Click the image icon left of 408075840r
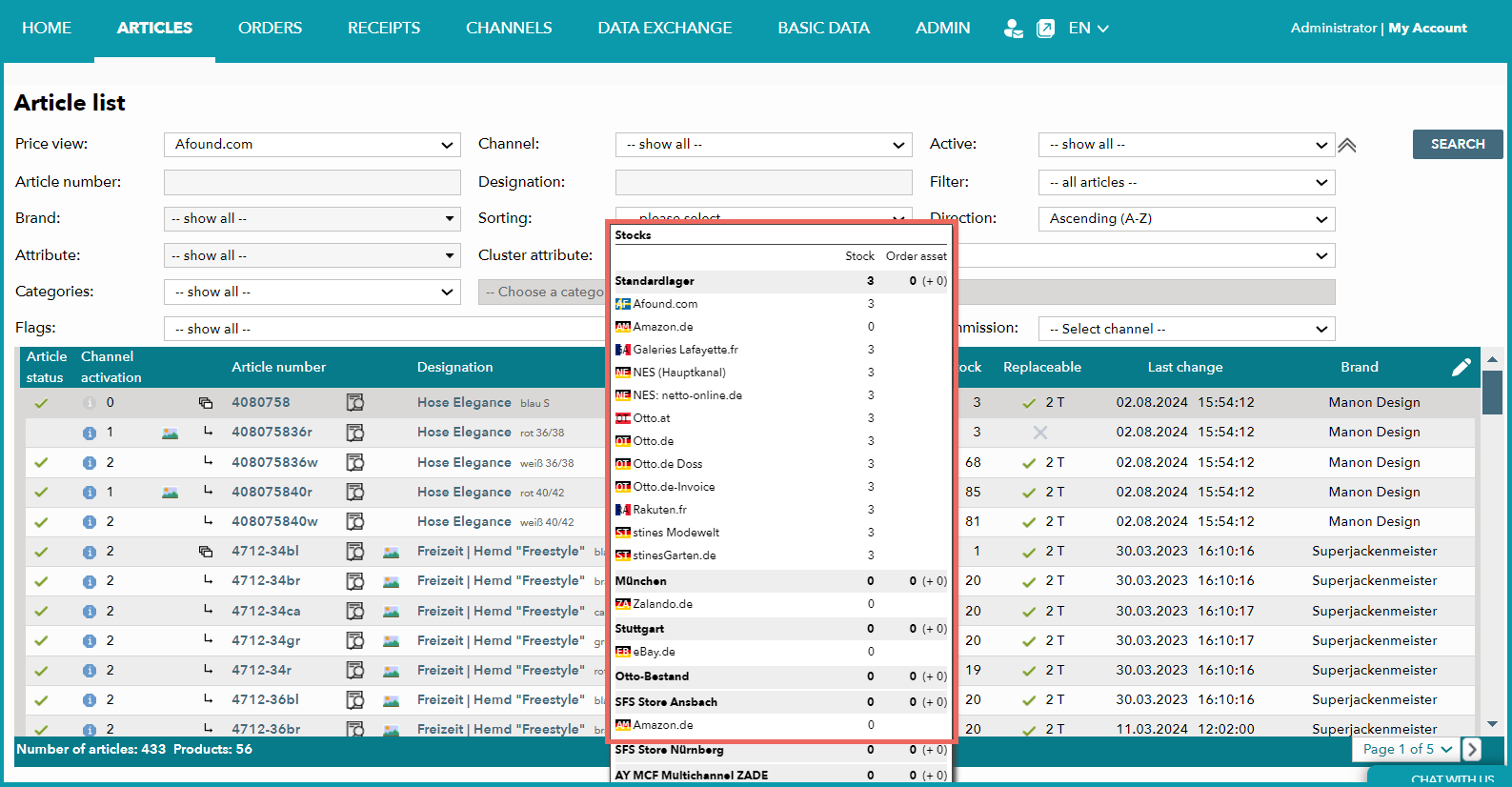The width and height of the screenshot is (1512, 787). 171,493
